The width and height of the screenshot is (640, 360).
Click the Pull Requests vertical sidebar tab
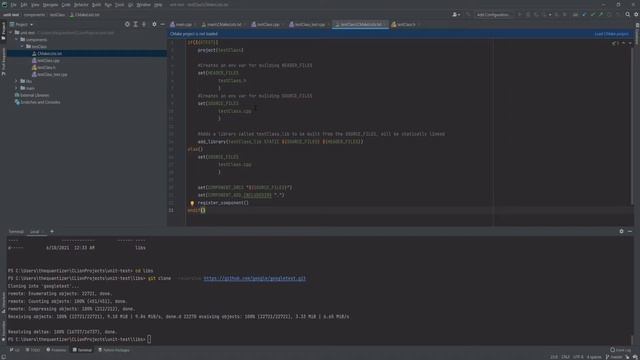point(3,62)
